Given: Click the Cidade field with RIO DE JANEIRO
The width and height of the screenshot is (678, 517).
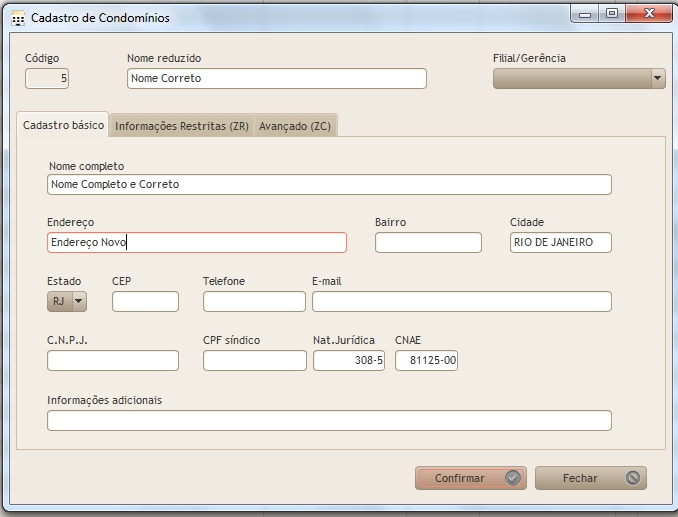Looking at the screenshot, I should click(x=560, y=242).
